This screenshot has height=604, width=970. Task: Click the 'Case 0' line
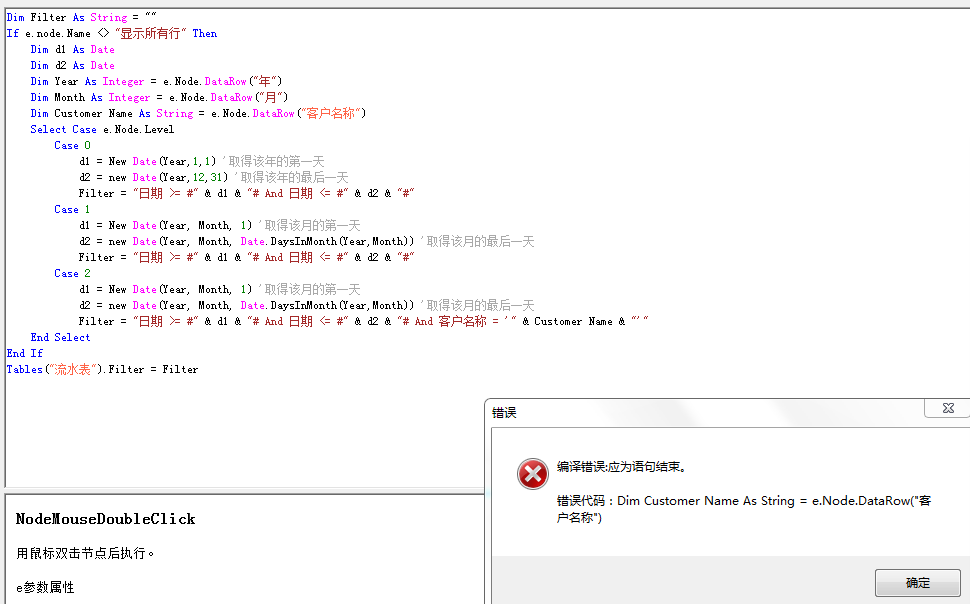click(72, 145)
